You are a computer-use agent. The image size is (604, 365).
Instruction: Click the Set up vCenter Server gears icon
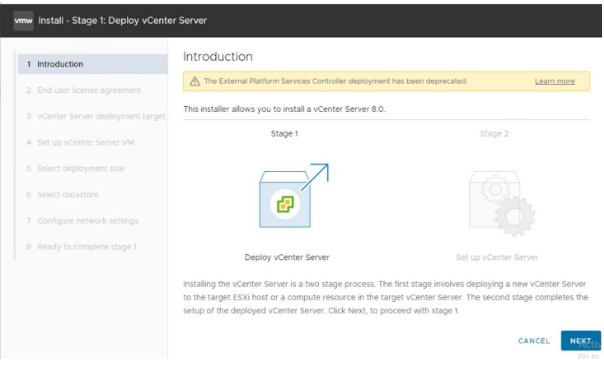[502, 203]
